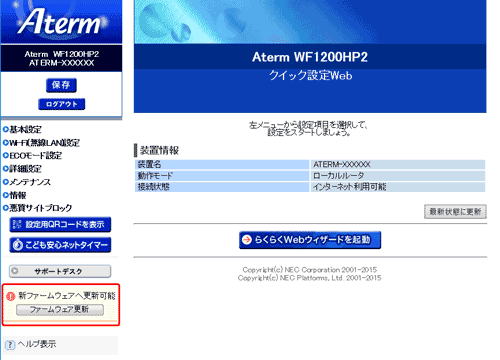The image size is (500, 360).
Task: Click the クイック設定Web subtitle
Action: click(x=311, y=75)
